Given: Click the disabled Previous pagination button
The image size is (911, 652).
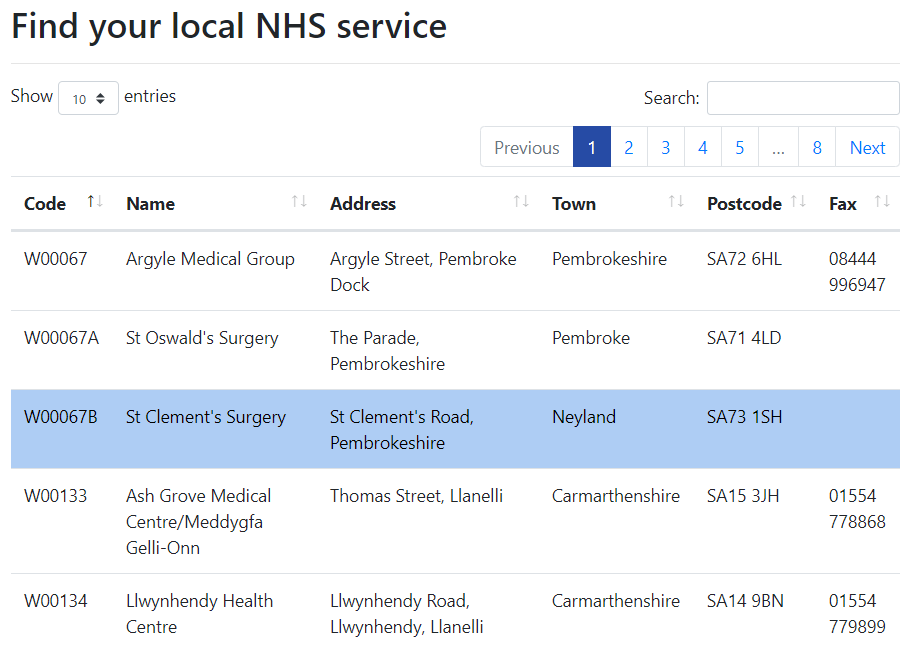Looking at the screenshot, I should pos(526,147).
